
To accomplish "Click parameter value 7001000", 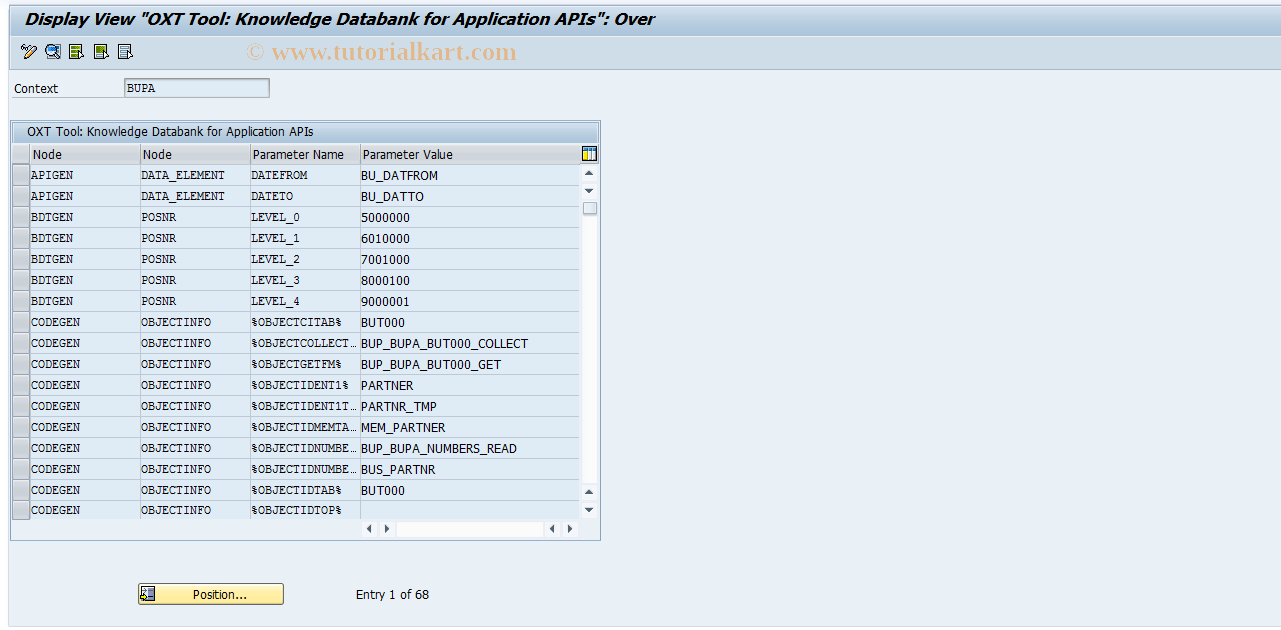I will [x=469, y=259].
